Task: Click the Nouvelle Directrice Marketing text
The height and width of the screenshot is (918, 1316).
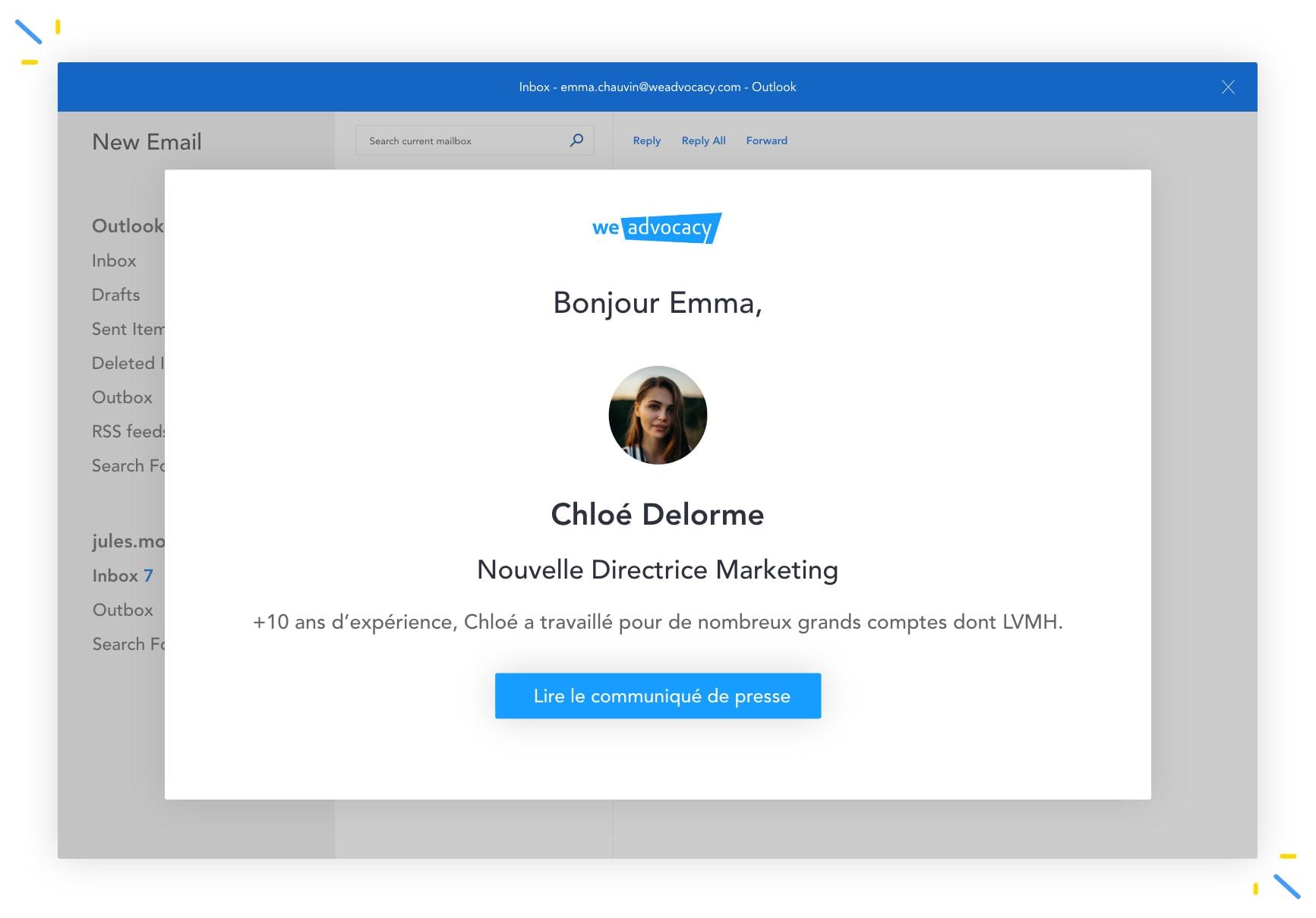Action: tap(658, 569)
